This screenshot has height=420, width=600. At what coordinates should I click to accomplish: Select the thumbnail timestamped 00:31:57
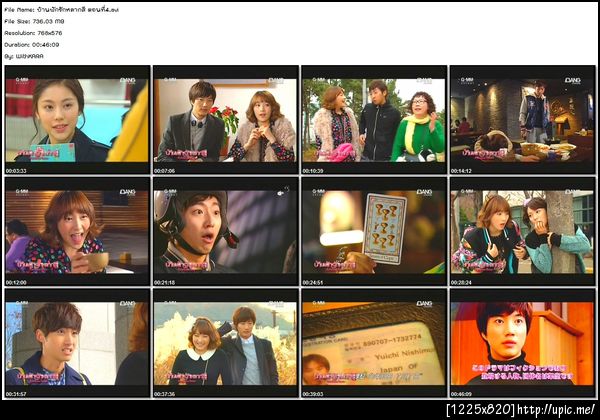point(77,343)
